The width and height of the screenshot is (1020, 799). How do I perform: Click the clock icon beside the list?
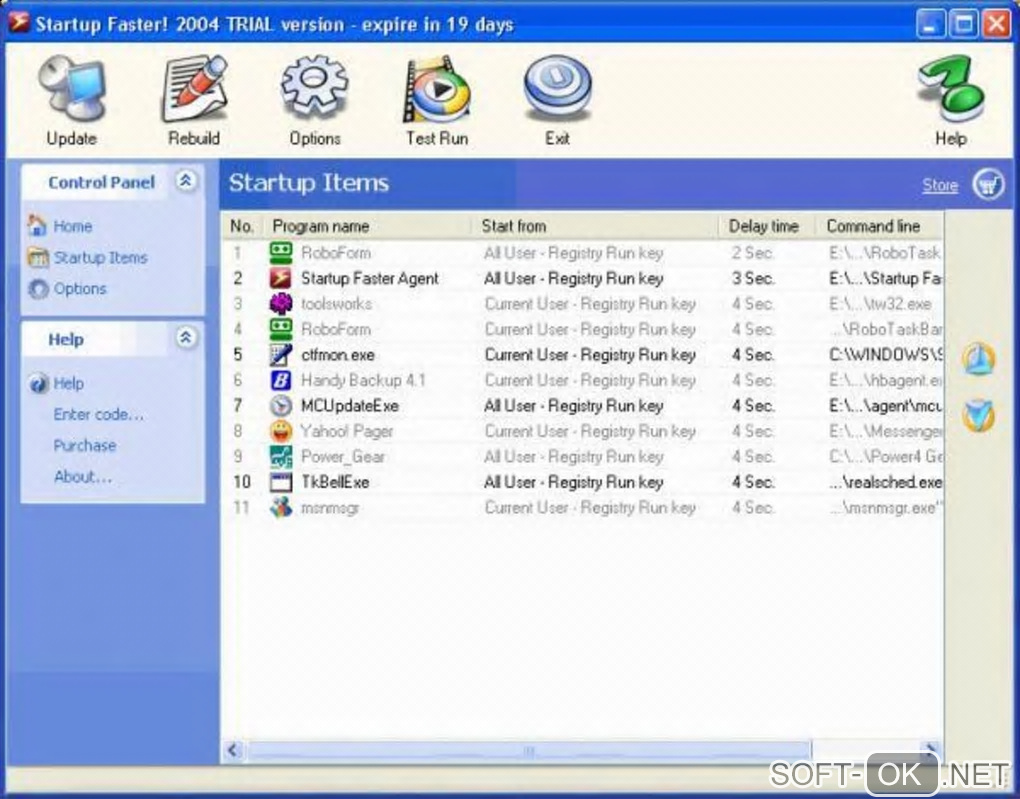978,359
